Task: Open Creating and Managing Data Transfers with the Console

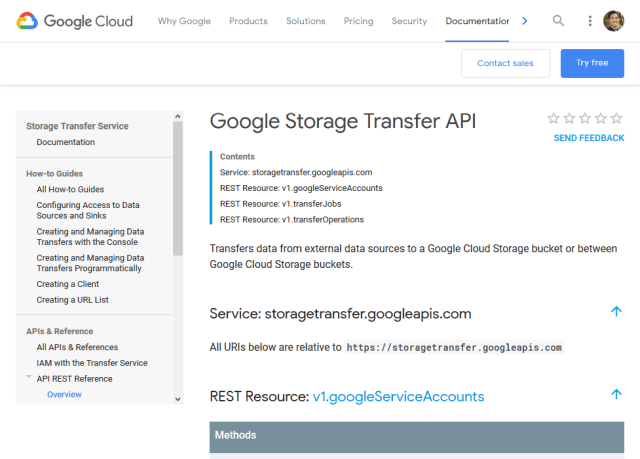Action: point(90,237)
